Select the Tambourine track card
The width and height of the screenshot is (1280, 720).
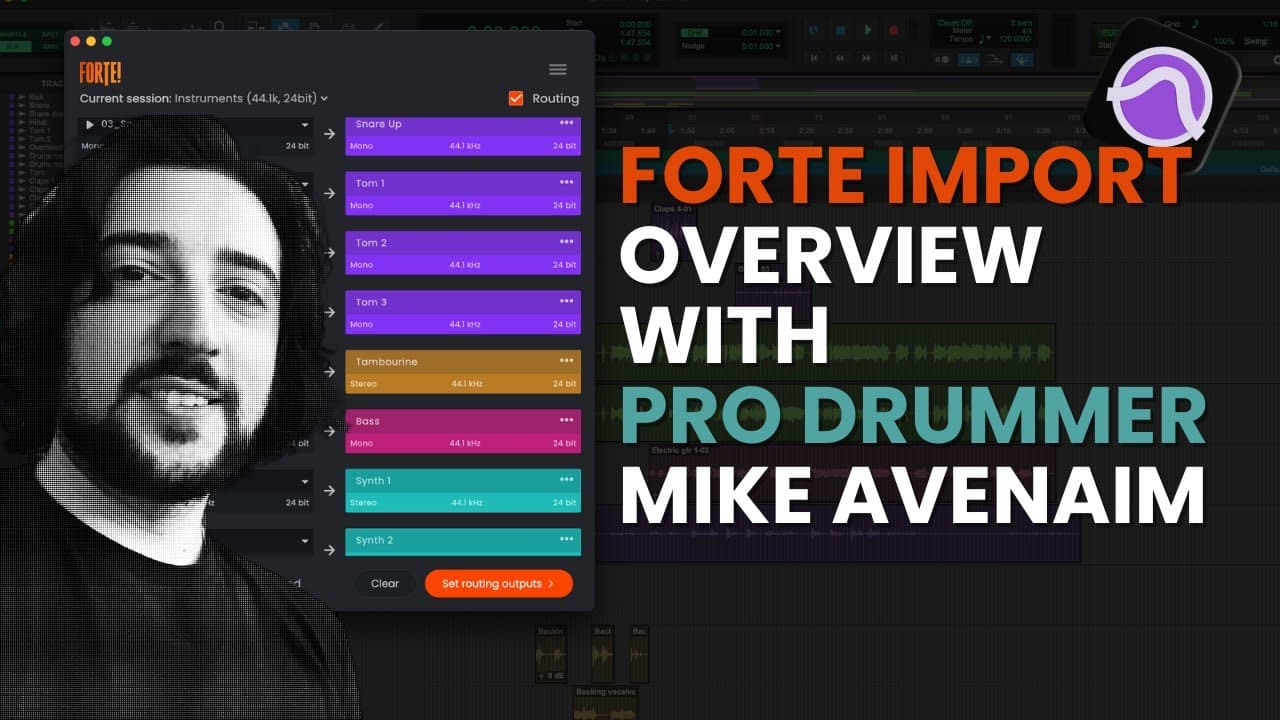tap(463, 372)
